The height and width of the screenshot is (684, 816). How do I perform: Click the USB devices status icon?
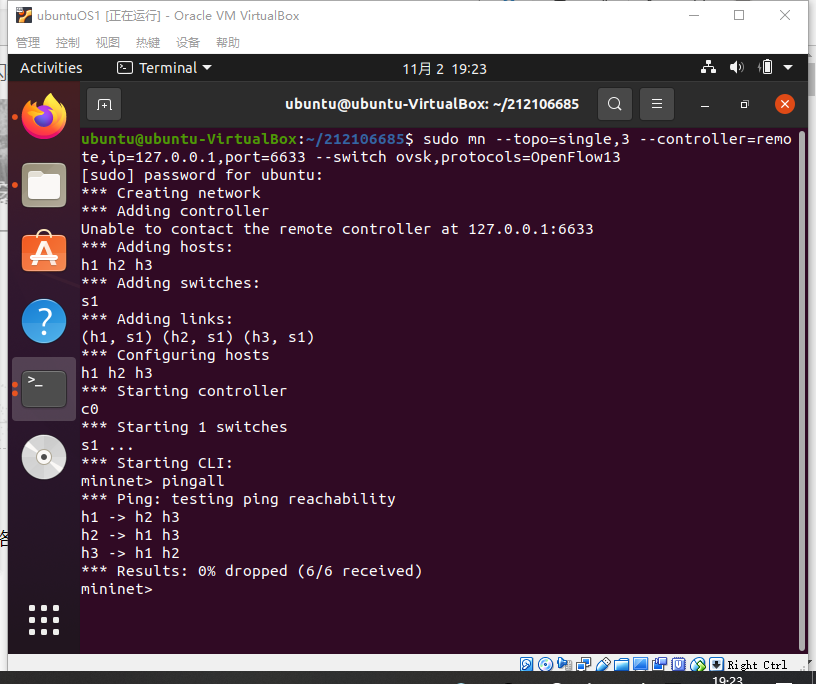point(603,664)
